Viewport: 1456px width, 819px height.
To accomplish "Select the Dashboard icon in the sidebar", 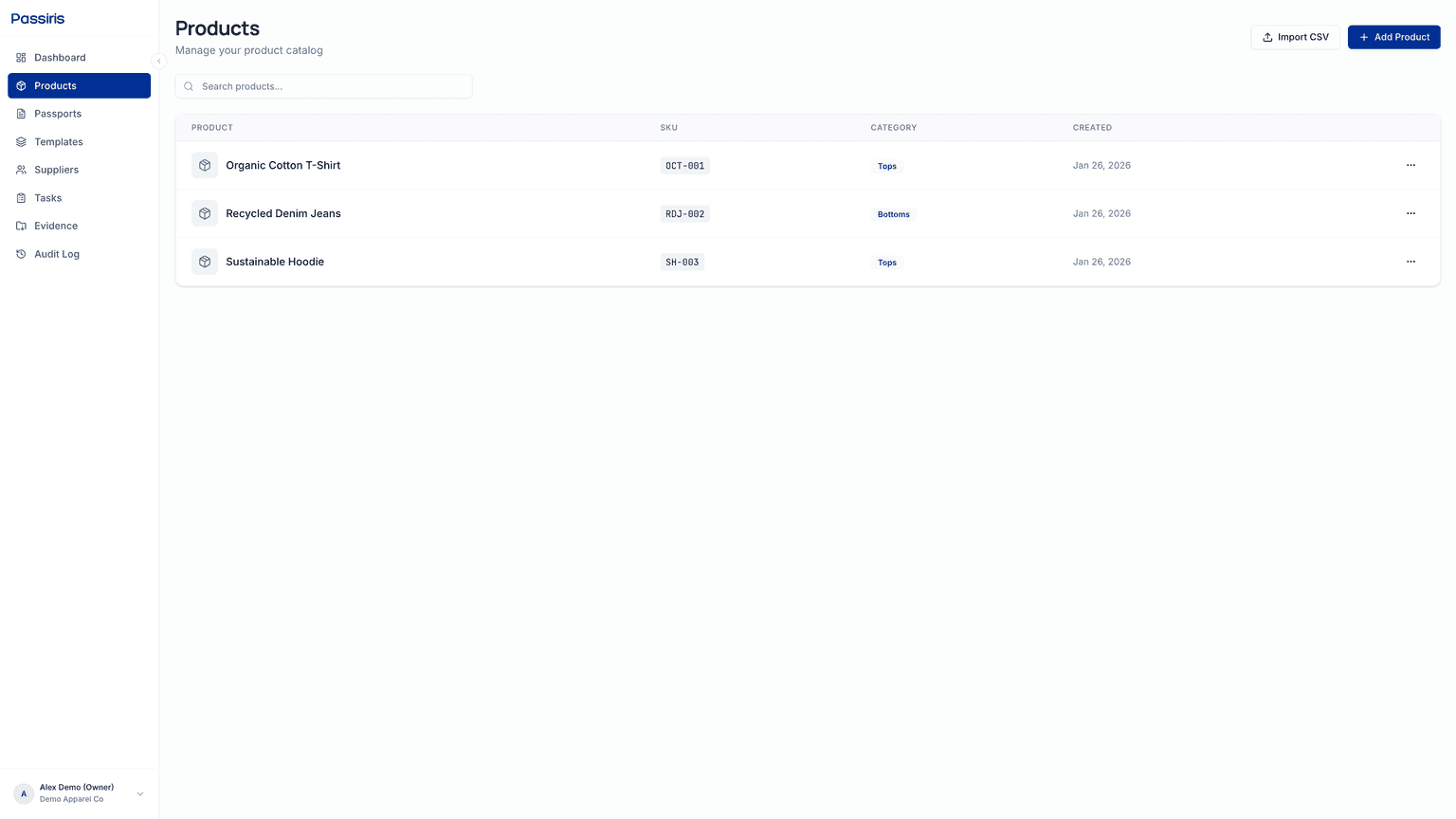I will tap(21, 57).
